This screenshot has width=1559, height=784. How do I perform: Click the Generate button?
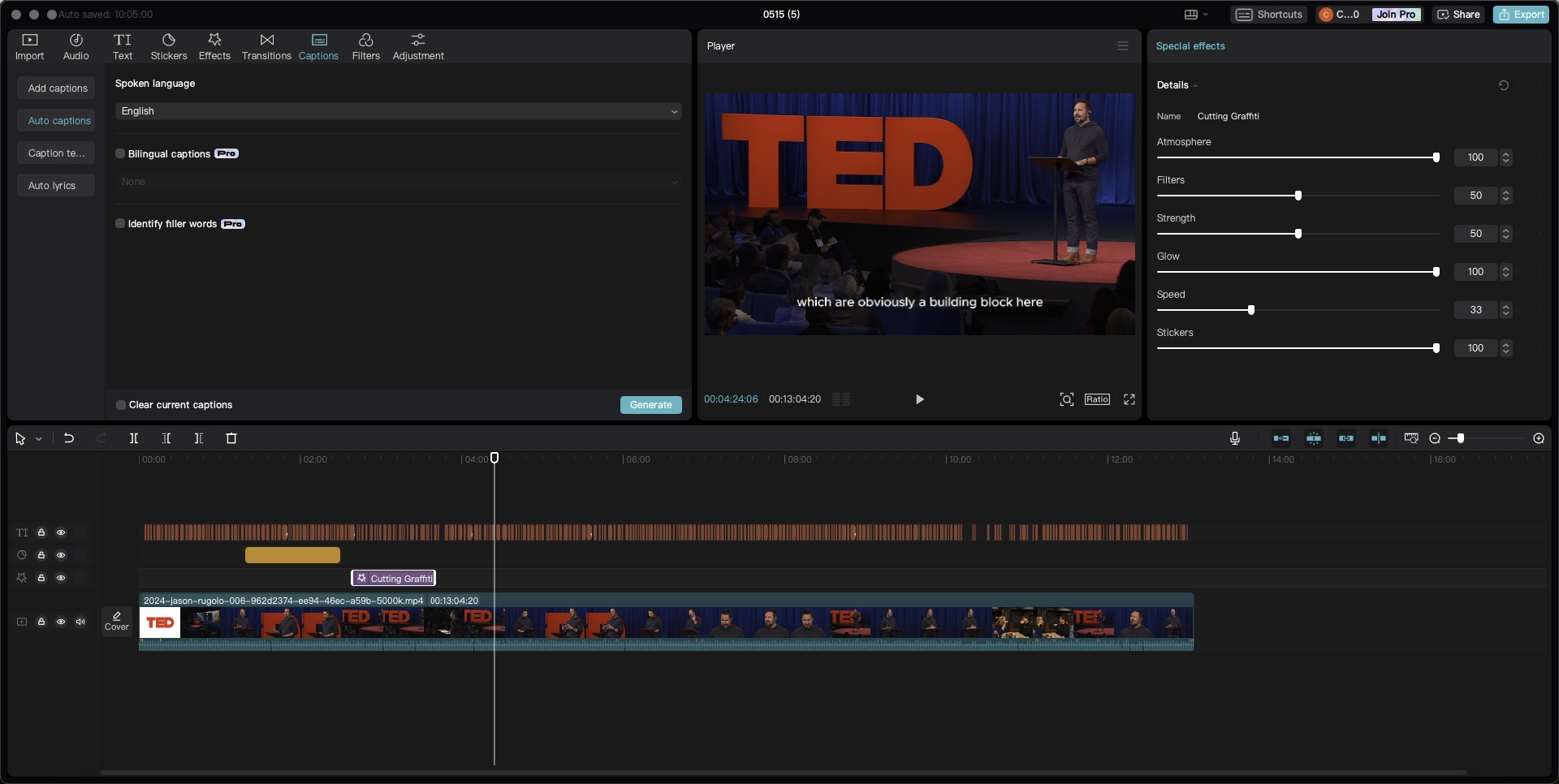point(650,405)
